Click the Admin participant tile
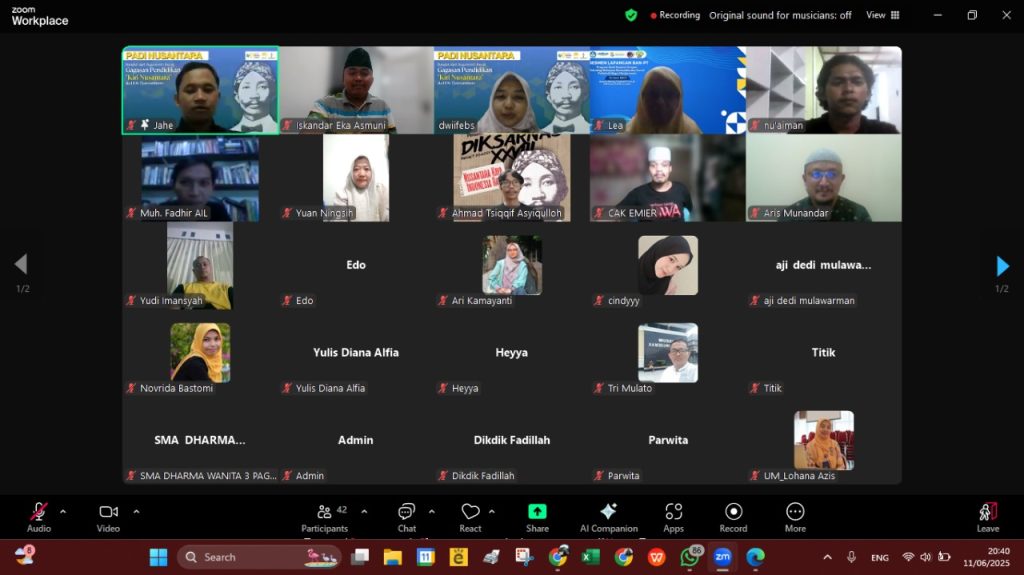The image size is (1024, 575). (357, 440)
